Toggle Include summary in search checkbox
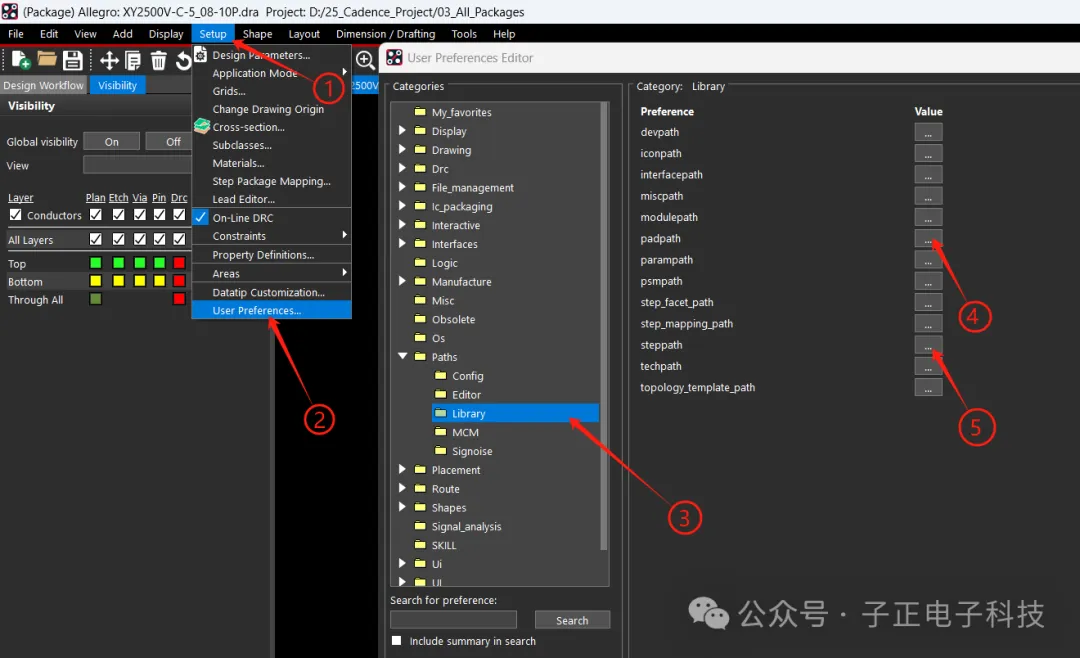The height and width of the screenshot is (658, 1080). [x=396, y=641]
